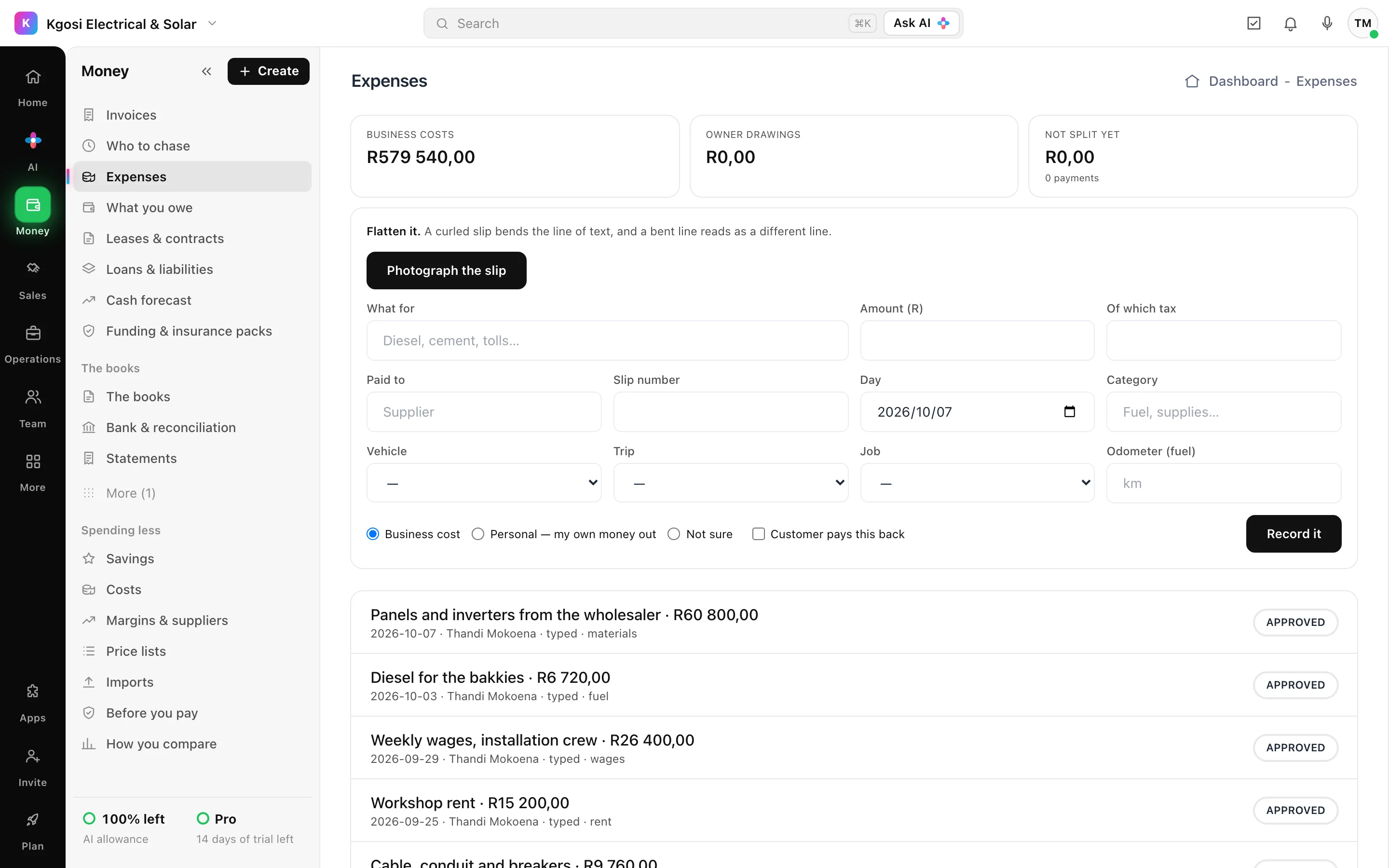Click the Category field

pyautogui.click(x=1224, y=412)
